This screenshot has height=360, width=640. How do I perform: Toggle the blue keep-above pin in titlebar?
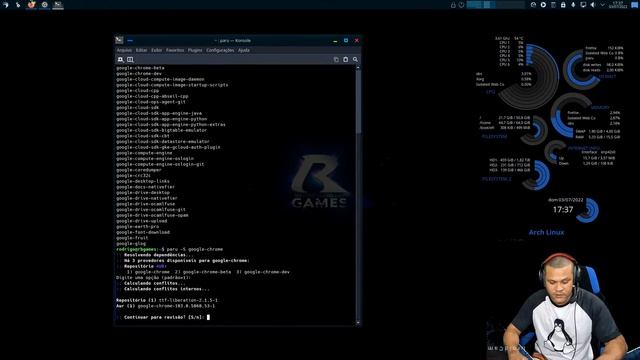[130, 40]
